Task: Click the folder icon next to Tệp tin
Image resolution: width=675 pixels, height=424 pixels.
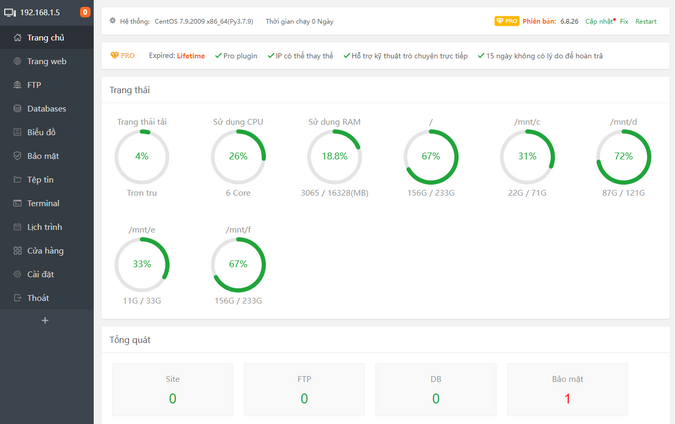Action: point(17,180)
